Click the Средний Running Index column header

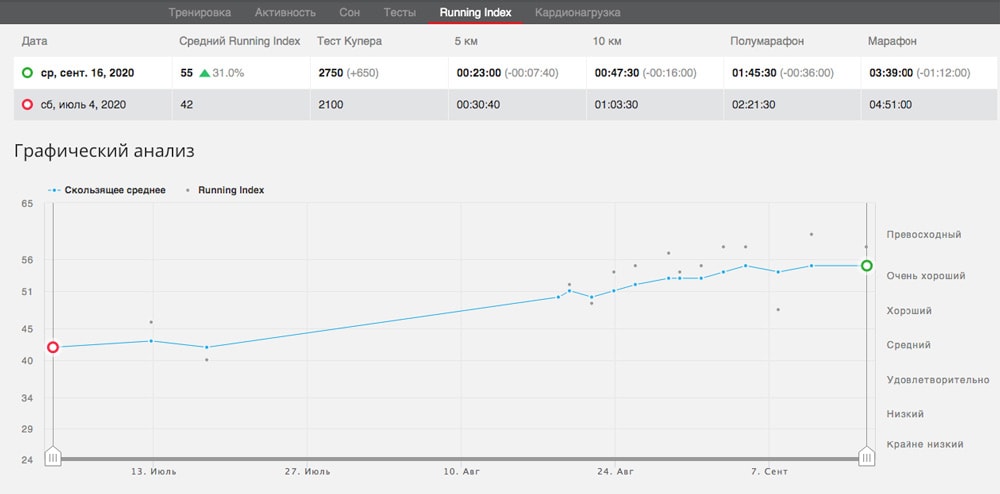pyautogui.click(x=239, y=41)
